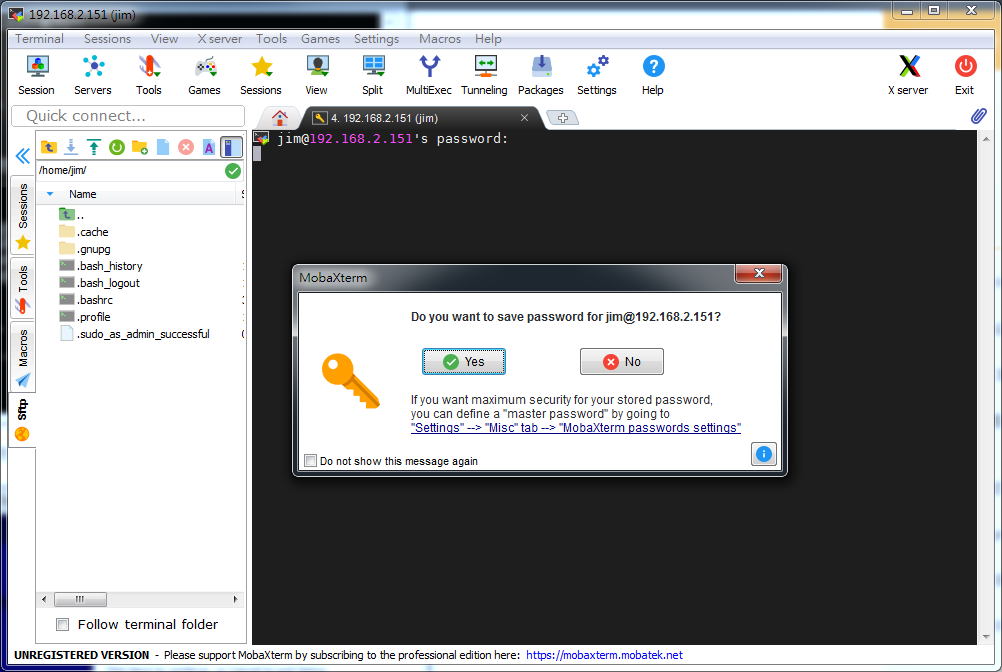Open the Sessions side tab
Image resolution: width=1002 pixels, height=672 pixels.
pyautogui.click(x=23, y=215)
